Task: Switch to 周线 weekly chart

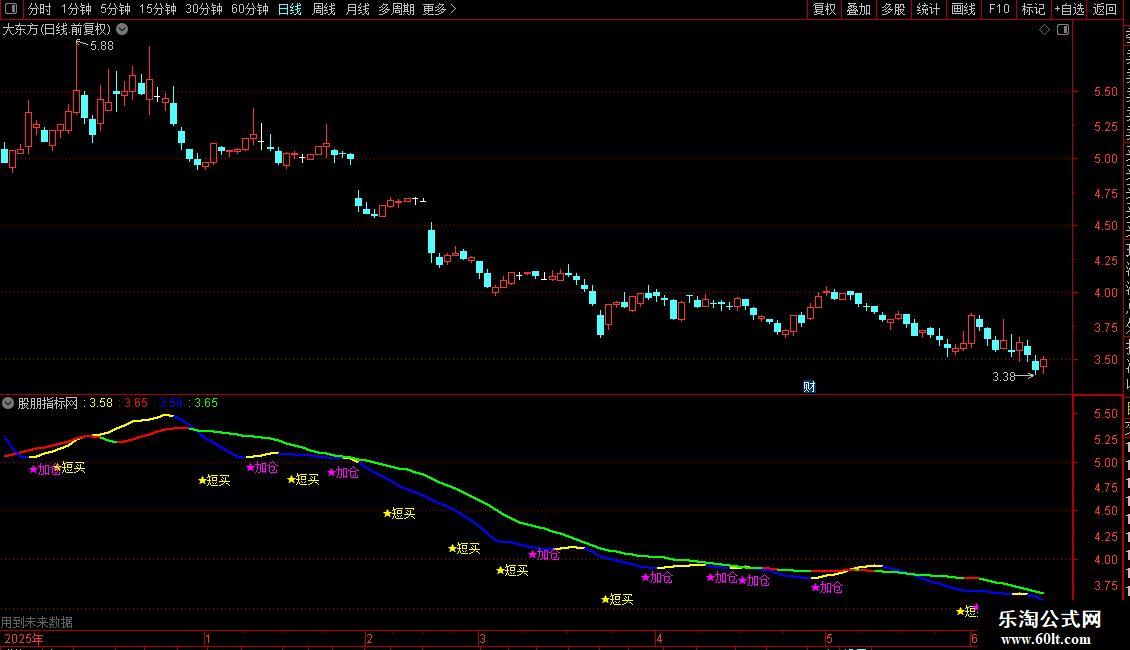Action: (324, 9)
